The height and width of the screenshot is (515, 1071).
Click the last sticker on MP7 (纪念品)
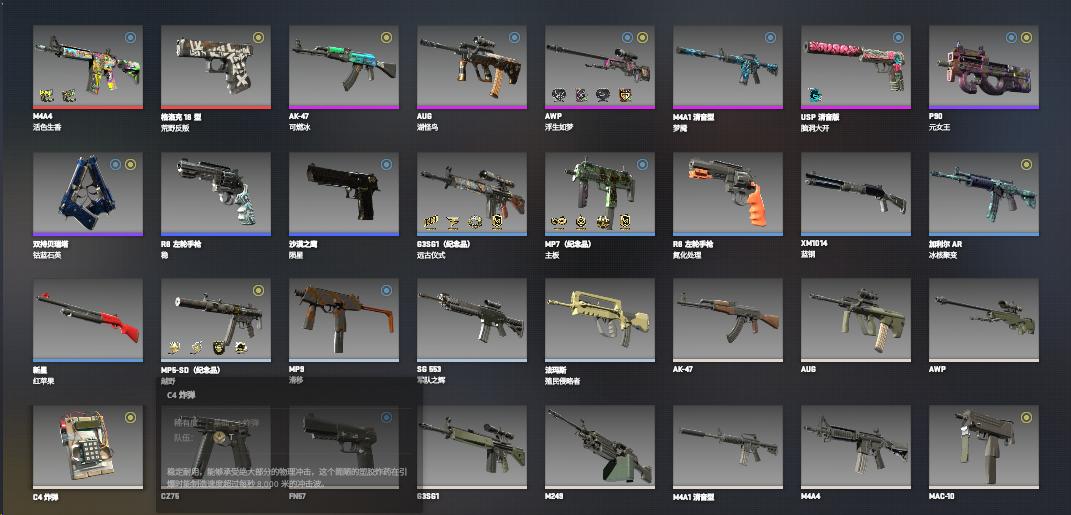[624, 221]
